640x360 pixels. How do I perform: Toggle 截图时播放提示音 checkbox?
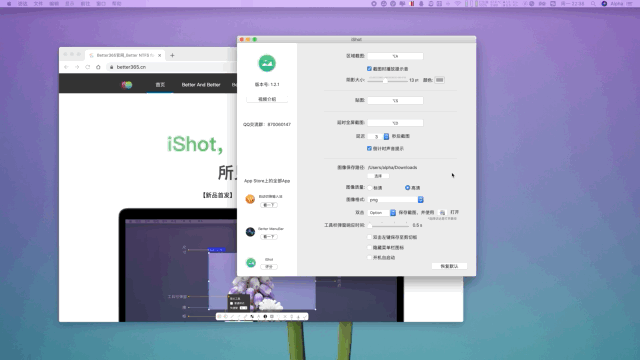(x=369, y=69)
